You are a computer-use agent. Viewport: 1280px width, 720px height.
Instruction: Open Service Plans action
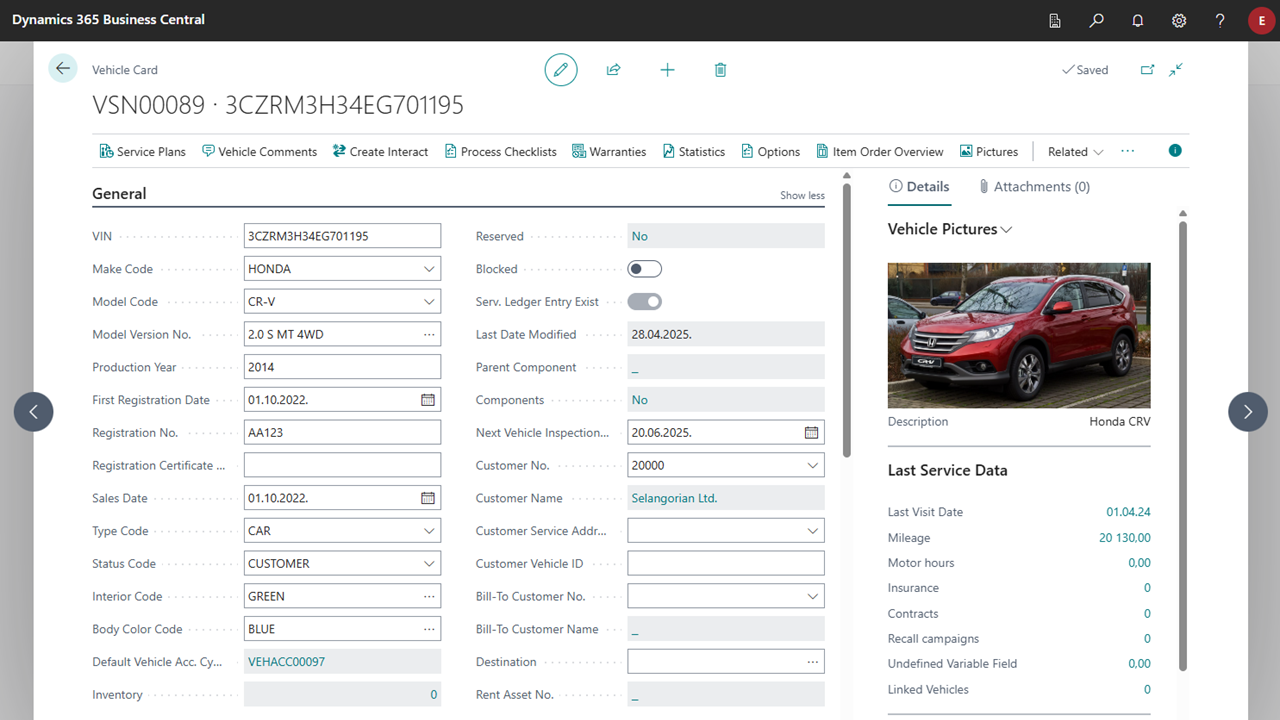tap(142, 151)
